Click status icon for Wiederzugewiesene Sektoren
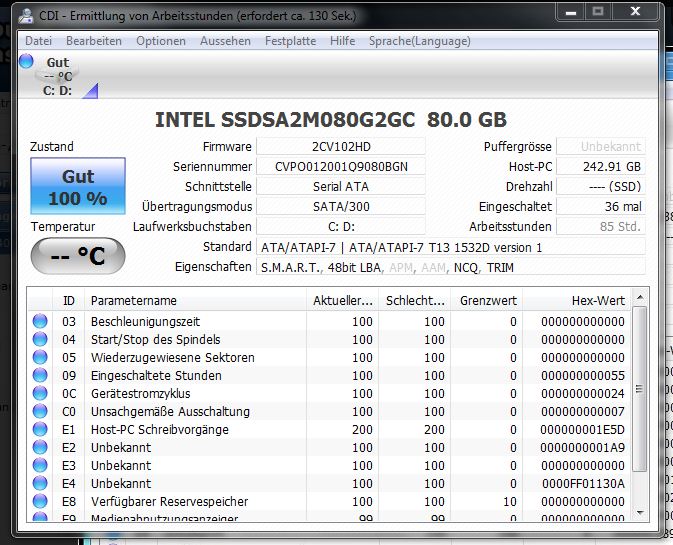The width and height of the screenshot is (673, 545). [40, 357]
